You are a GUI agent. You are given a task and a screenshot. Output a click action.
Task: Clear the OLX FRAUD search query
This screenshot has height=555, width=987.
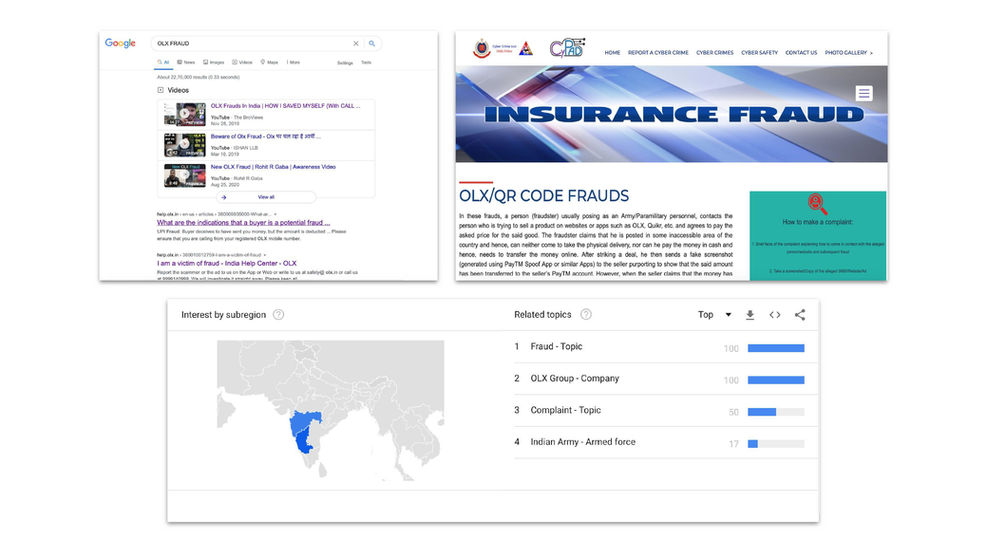click(356, 43)
